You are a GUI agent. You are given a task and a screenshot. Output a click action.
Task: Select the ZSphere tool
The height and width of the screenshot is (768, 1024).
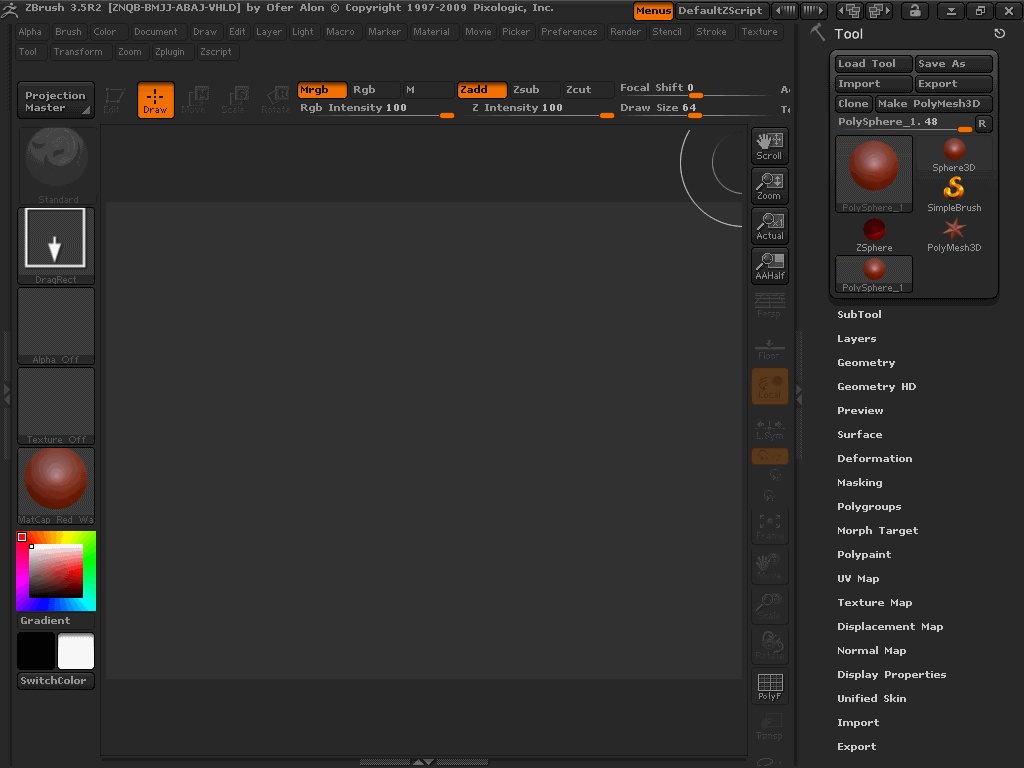pos(874,235)
